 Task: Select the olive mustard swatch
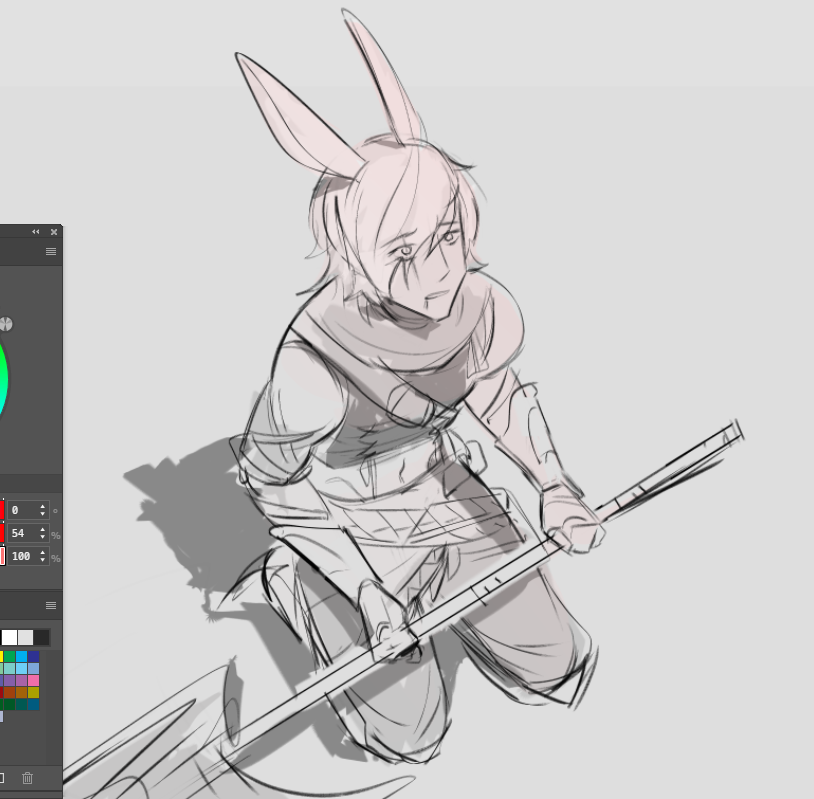[34, 692]
